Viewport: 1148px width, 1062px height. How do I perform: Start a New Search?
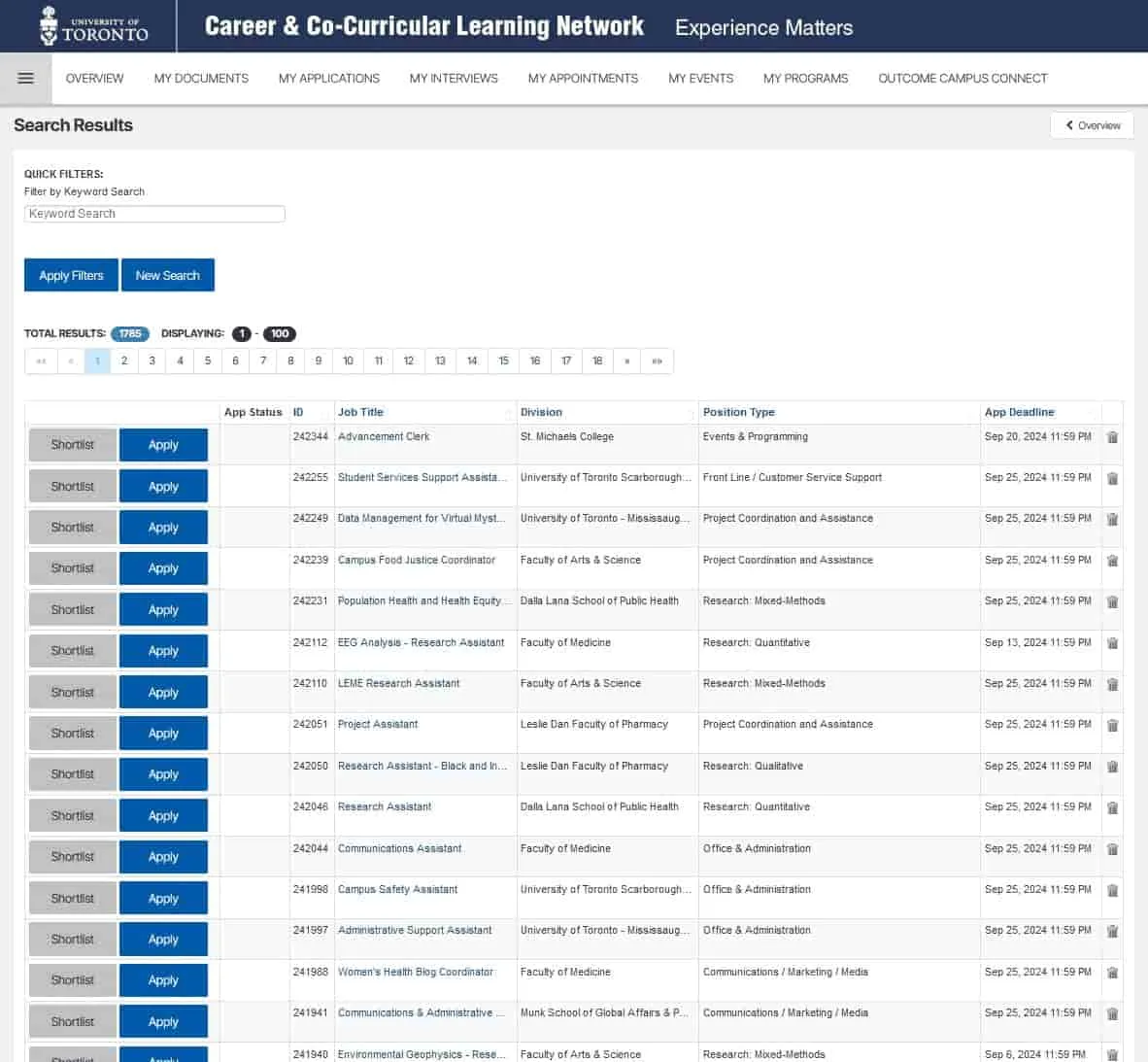tap(168, 275)
